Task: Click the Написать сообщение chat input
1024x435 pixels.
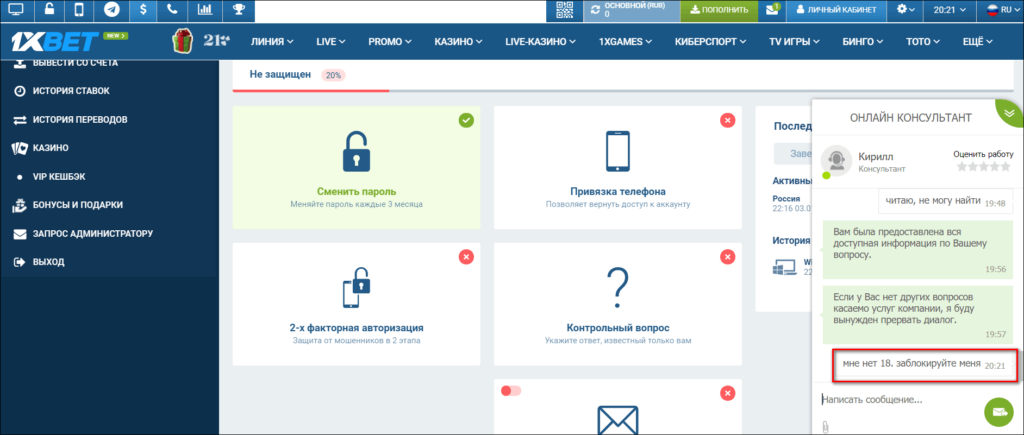Action: [895, 400]
